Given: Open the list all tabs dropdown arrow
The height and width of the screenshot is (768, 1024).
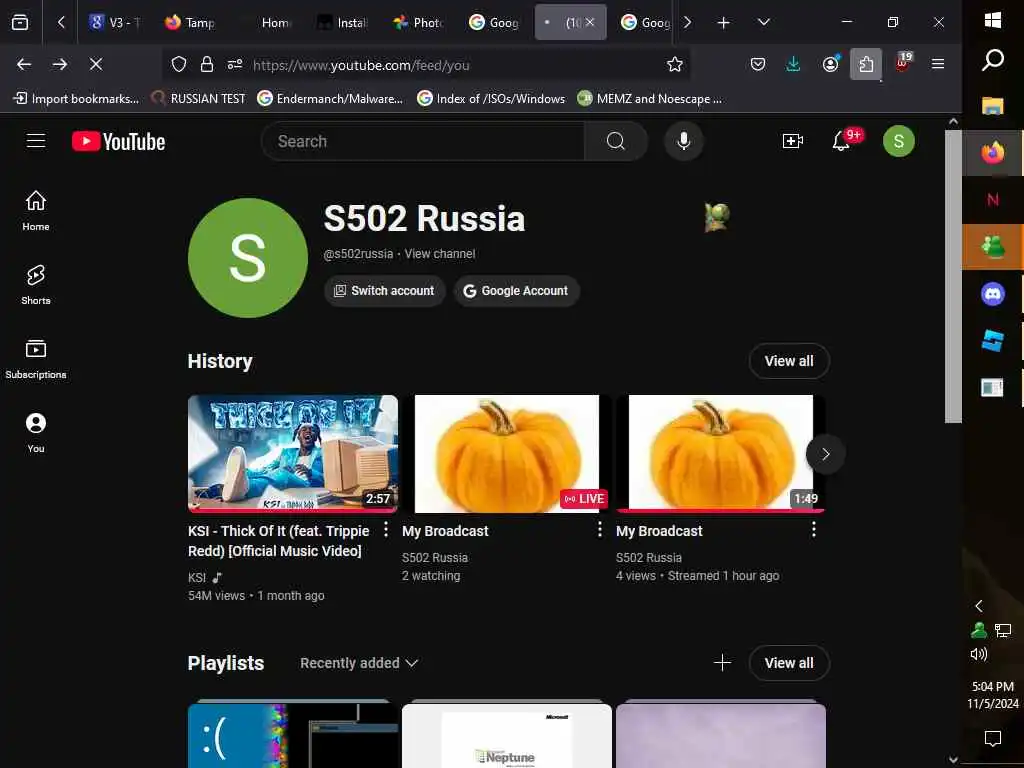Looking at the screenshot, I should click(763, 22).
